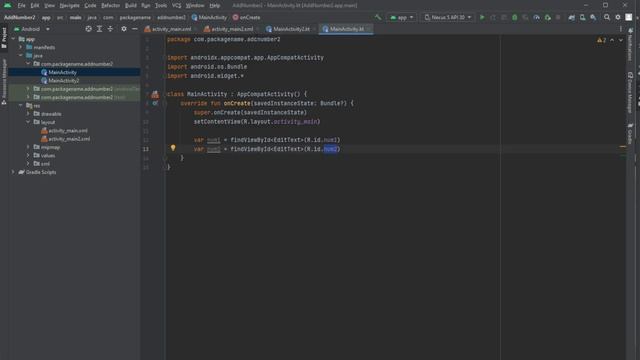Screen dimensions: 640x360
Task: Collapse all items in the Project panel
Action: coord(110,29)
